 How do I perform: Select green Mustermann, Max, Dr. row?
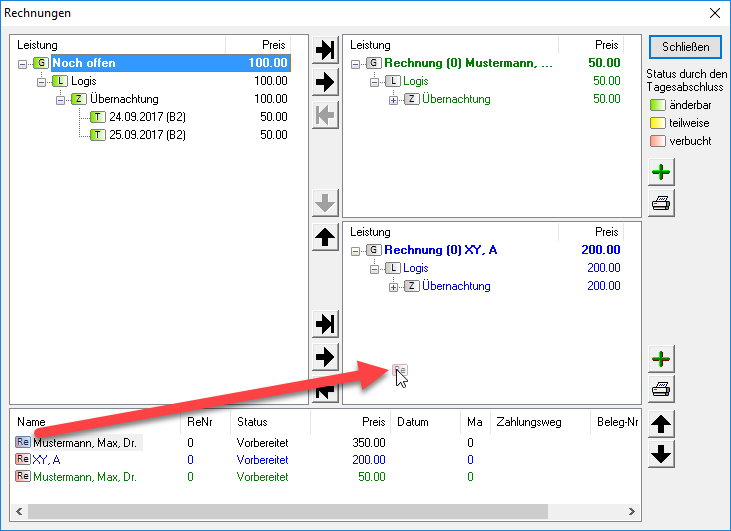pos(85,477)
